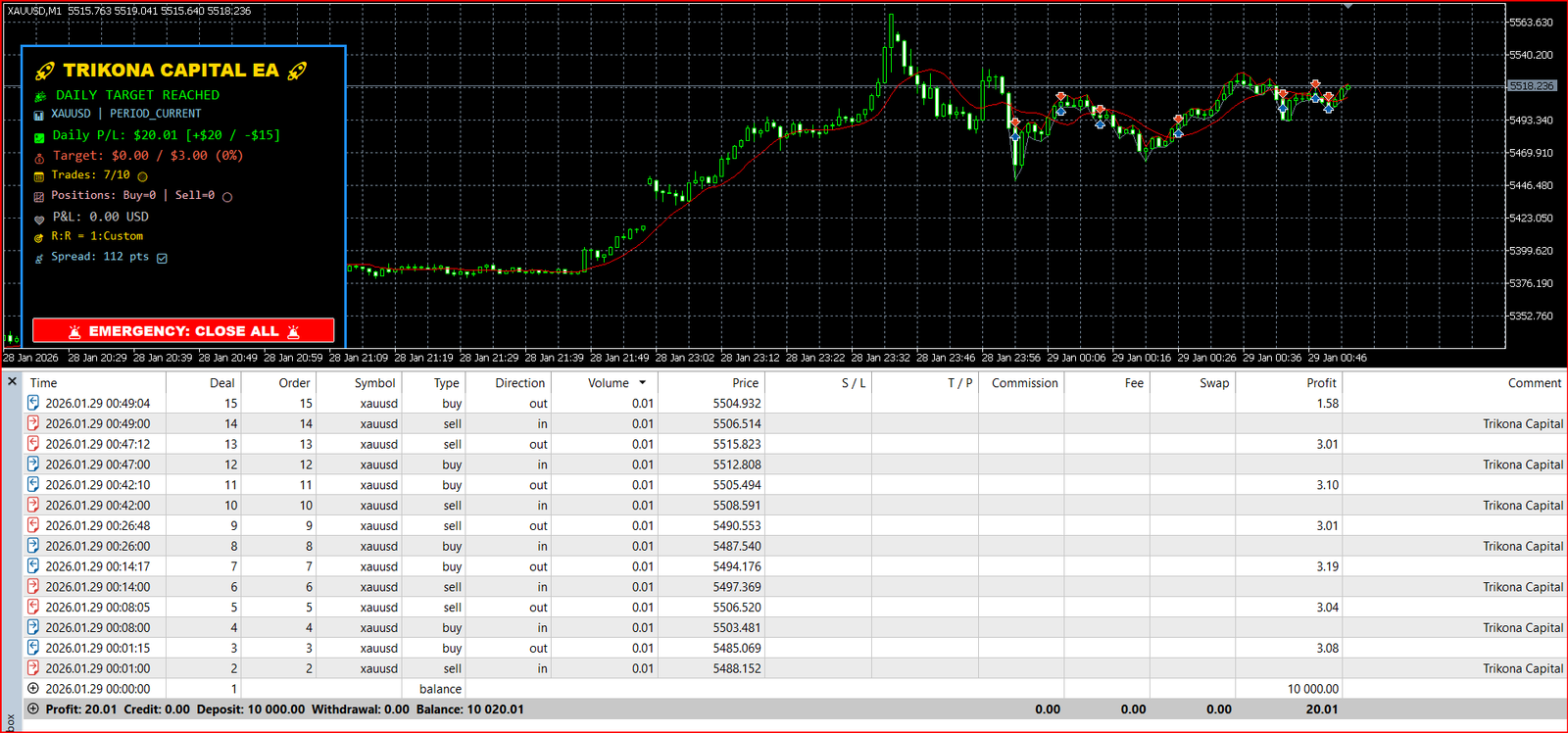Open the Volume column sort arrow

[x=643, y=383]
